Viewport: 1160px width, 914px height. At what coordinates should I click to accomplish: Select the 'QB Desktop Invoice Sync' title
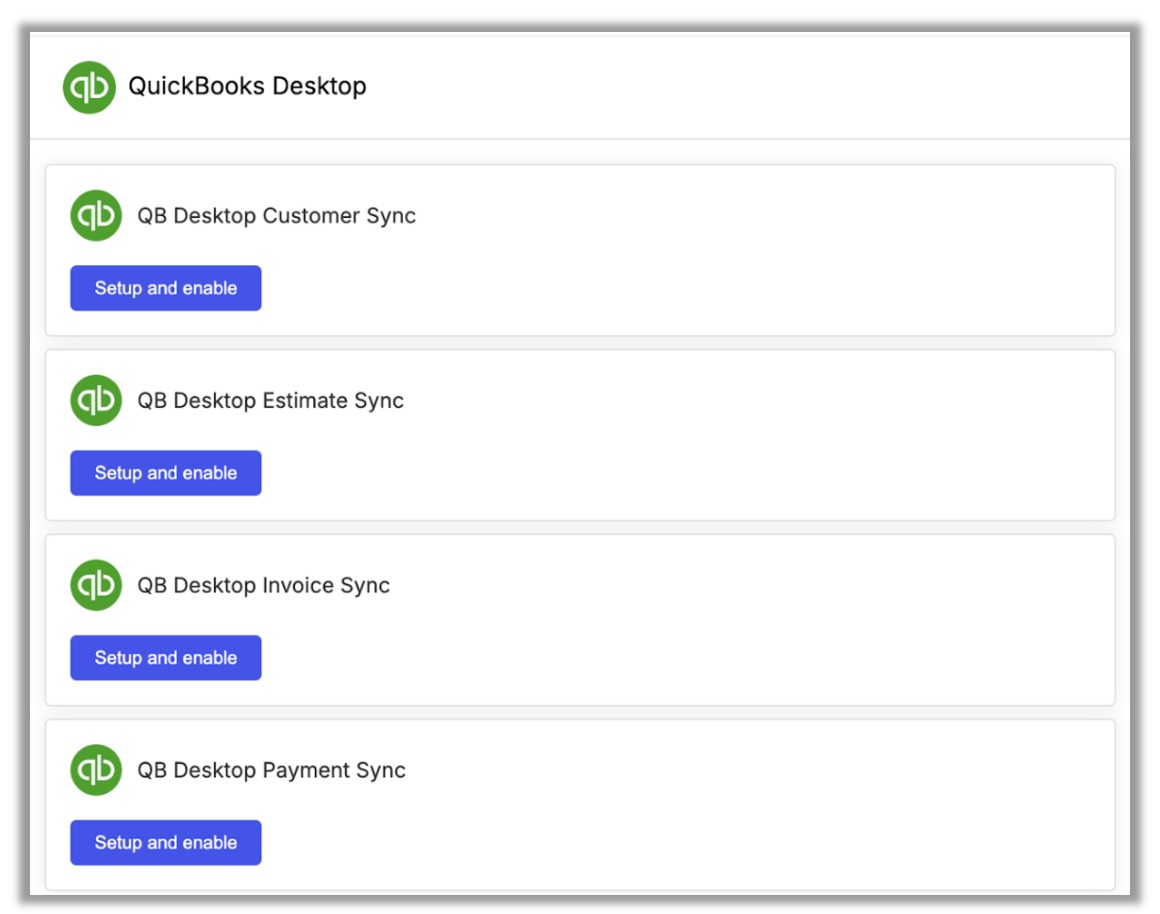pos(263,585)
